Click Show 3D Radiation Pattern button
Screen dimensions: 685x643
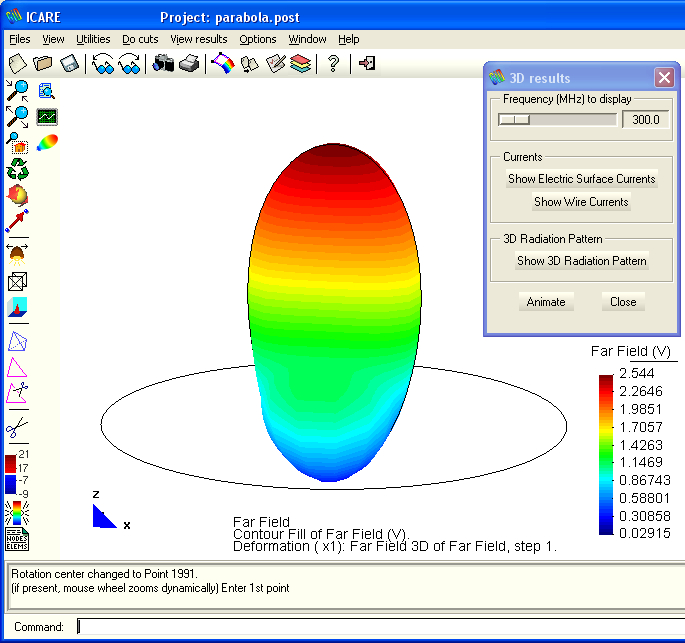[x=581, y=261]
